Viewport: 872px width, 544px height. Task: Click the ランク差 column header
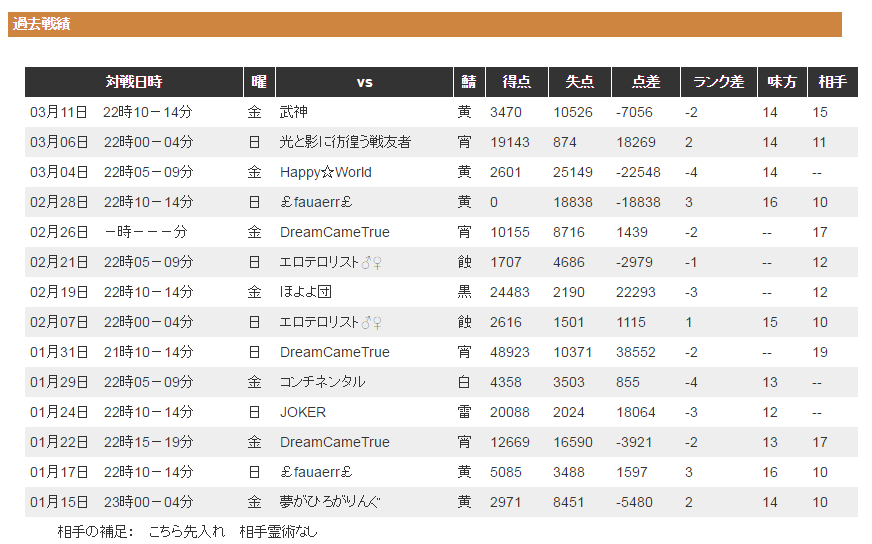719,82
